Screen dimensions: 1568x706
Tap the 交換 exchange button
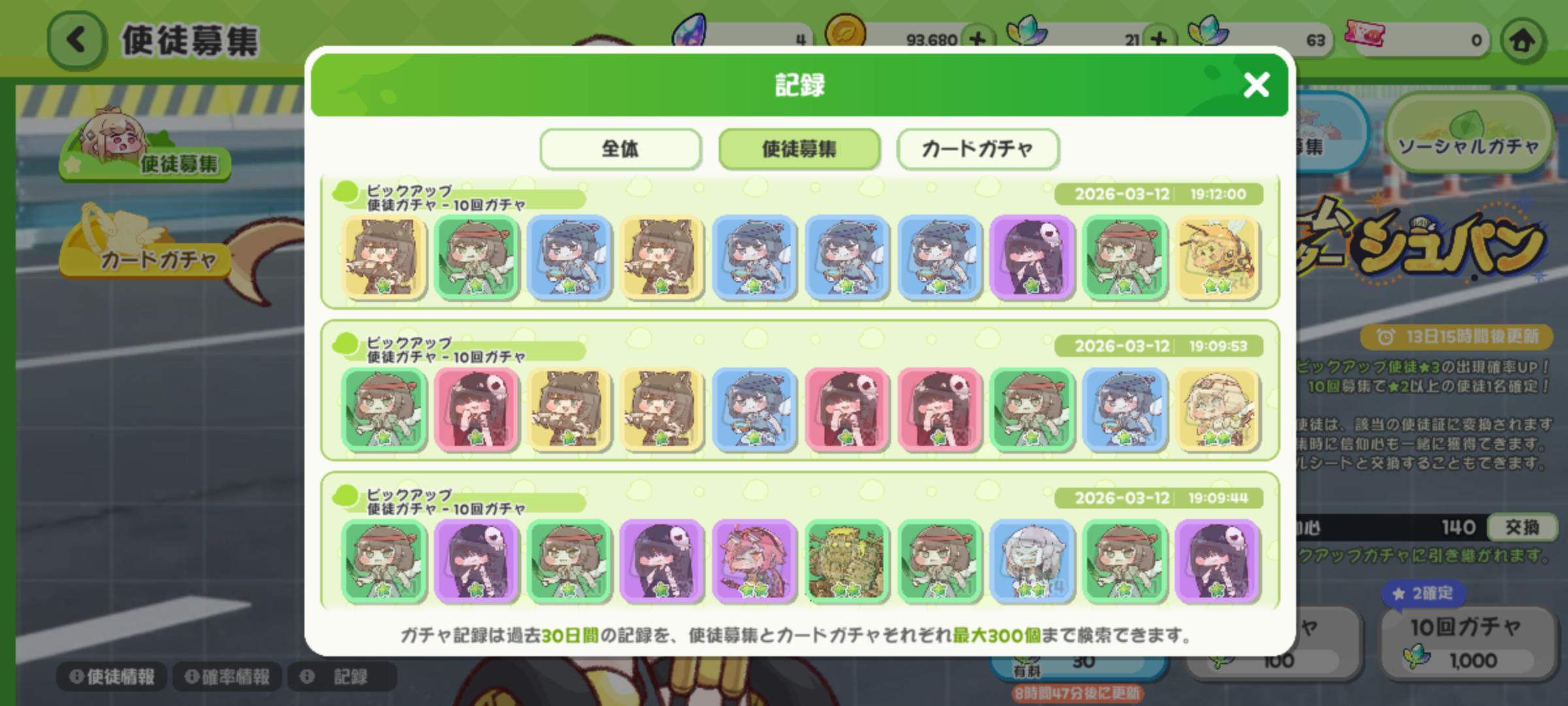[1521, 527]
